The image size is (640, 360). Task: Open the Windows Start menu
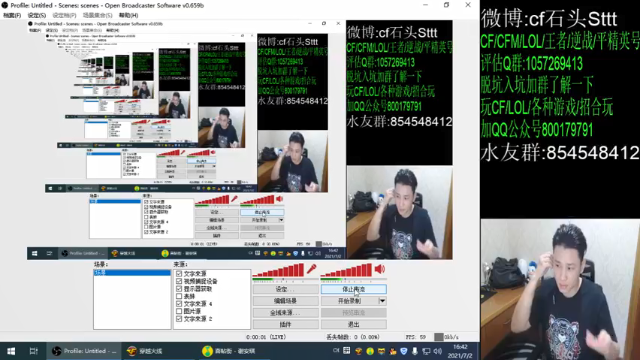pyautogui.click(x=11, y=351)
